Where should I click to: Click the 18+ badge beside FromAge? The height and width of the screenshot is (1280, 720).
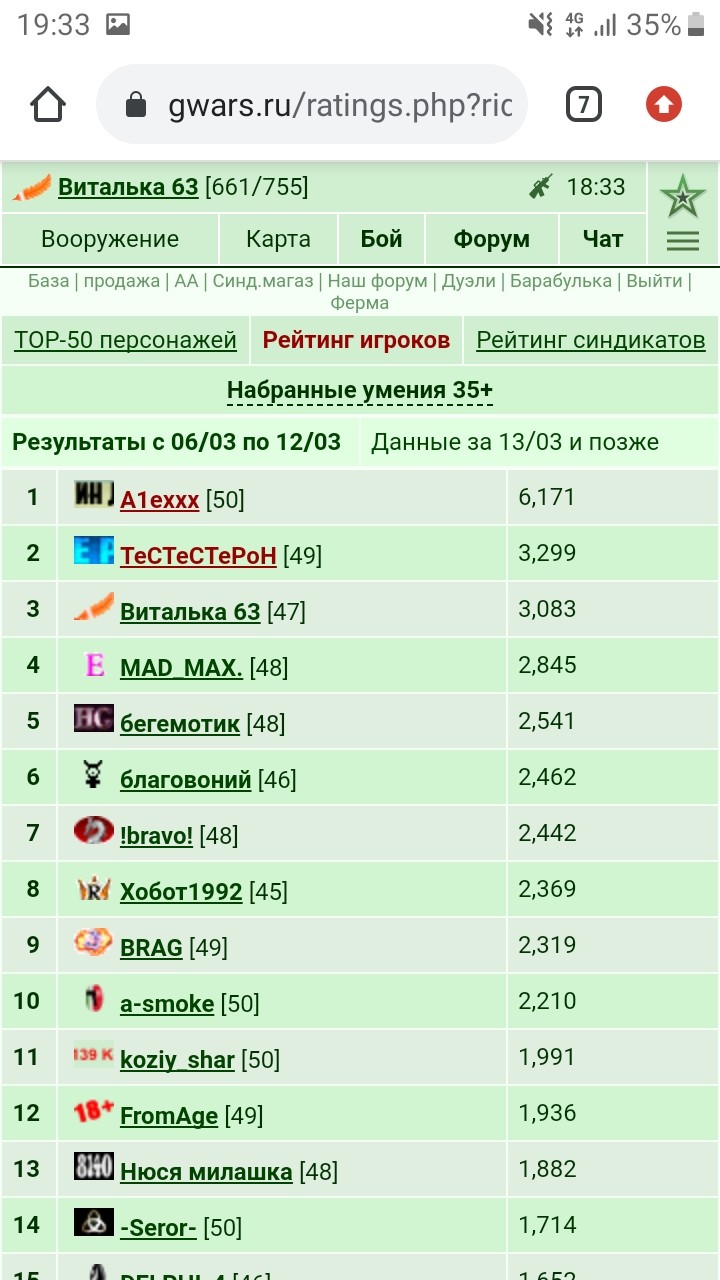pyautogui.click(x=94, y=1111)
